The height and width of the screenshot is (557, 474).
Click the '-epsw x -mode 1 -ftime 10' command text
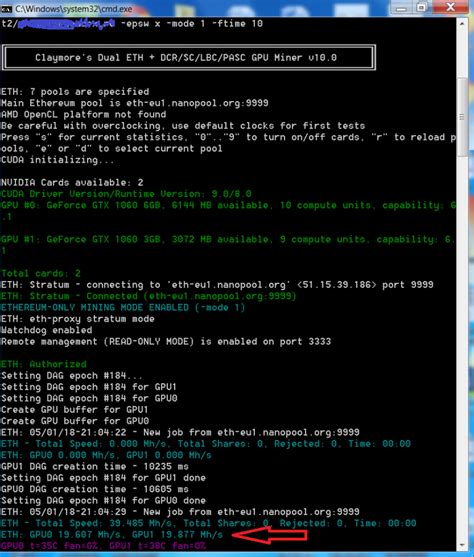tap(192, 24)
